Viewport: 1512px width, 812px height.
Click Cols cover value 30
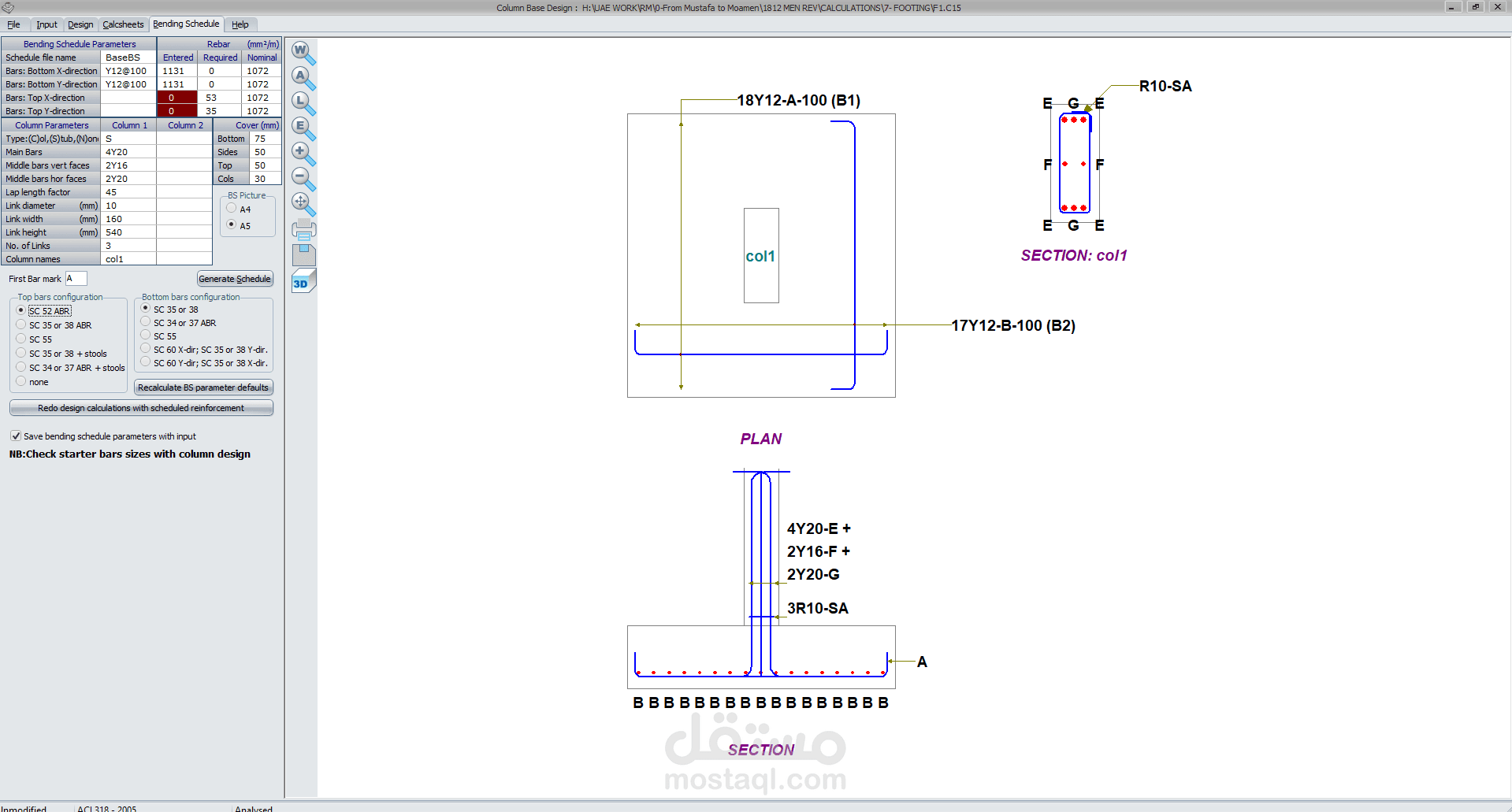(266, 179)
